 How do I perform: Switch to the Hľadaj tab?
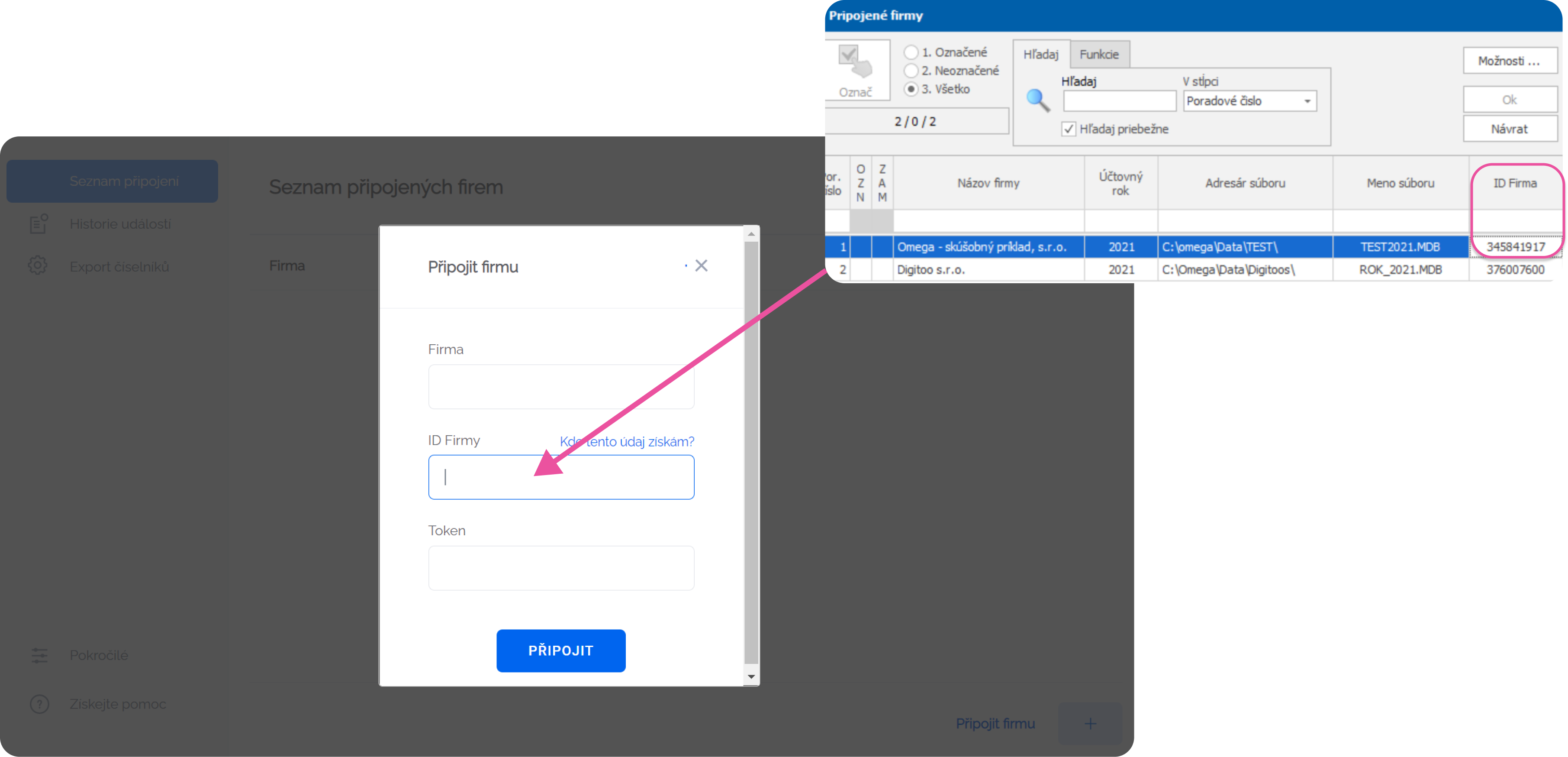click(1041, 54)
